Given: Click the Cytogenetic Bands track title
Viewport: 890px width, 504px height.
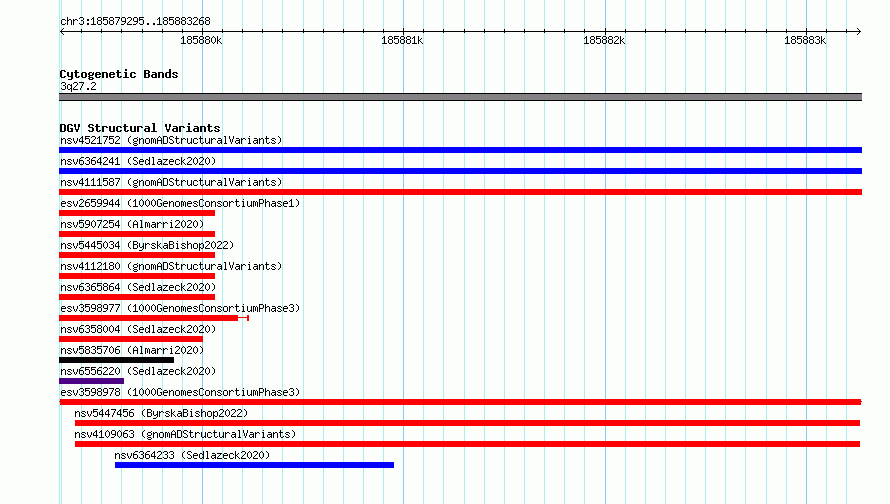Looking at the screenshot, I should coord(119,74).
